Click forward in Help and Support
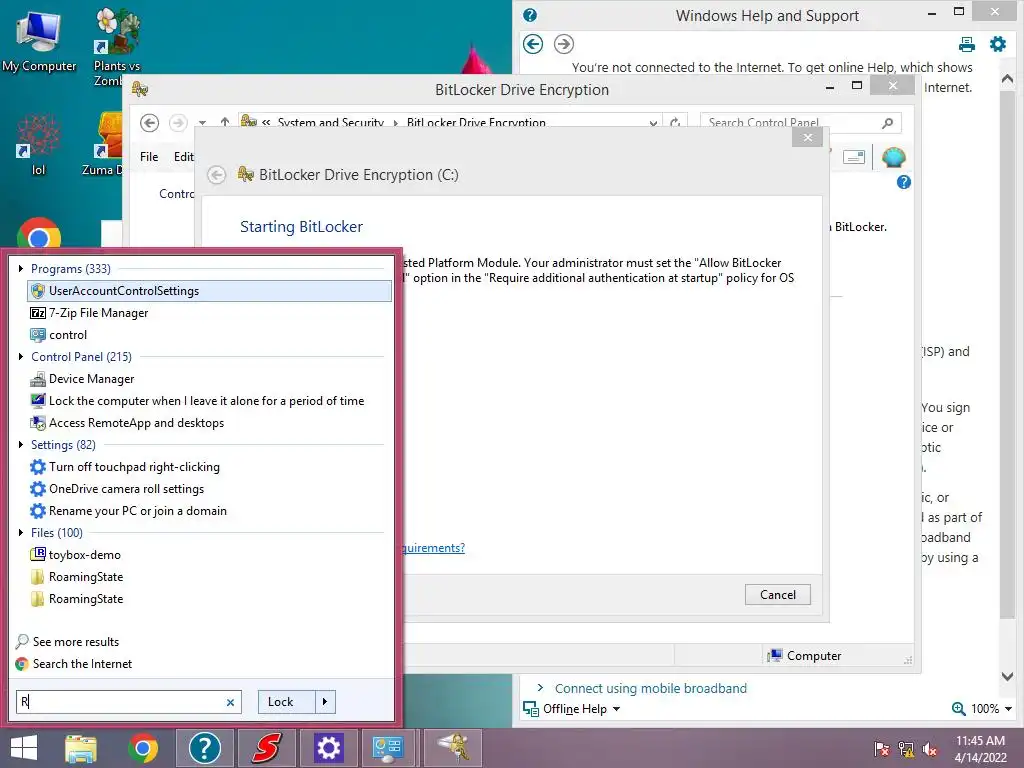Image resolution: width=1024 pixels, height=768 pixels. pyautogui.click(x=564, y=44)
